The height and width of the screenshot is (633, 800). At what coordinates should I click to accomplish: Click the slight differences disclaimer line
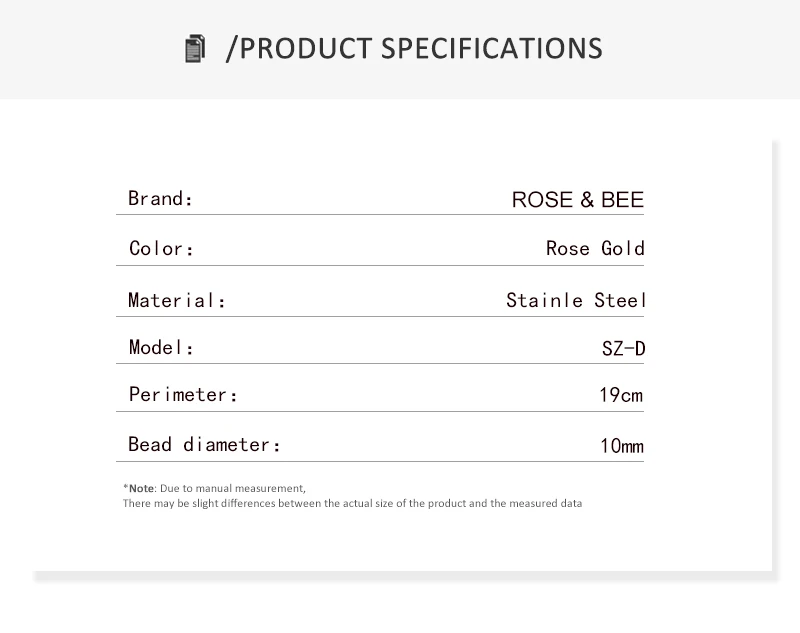pyautogui.click(x=352, y=503)
